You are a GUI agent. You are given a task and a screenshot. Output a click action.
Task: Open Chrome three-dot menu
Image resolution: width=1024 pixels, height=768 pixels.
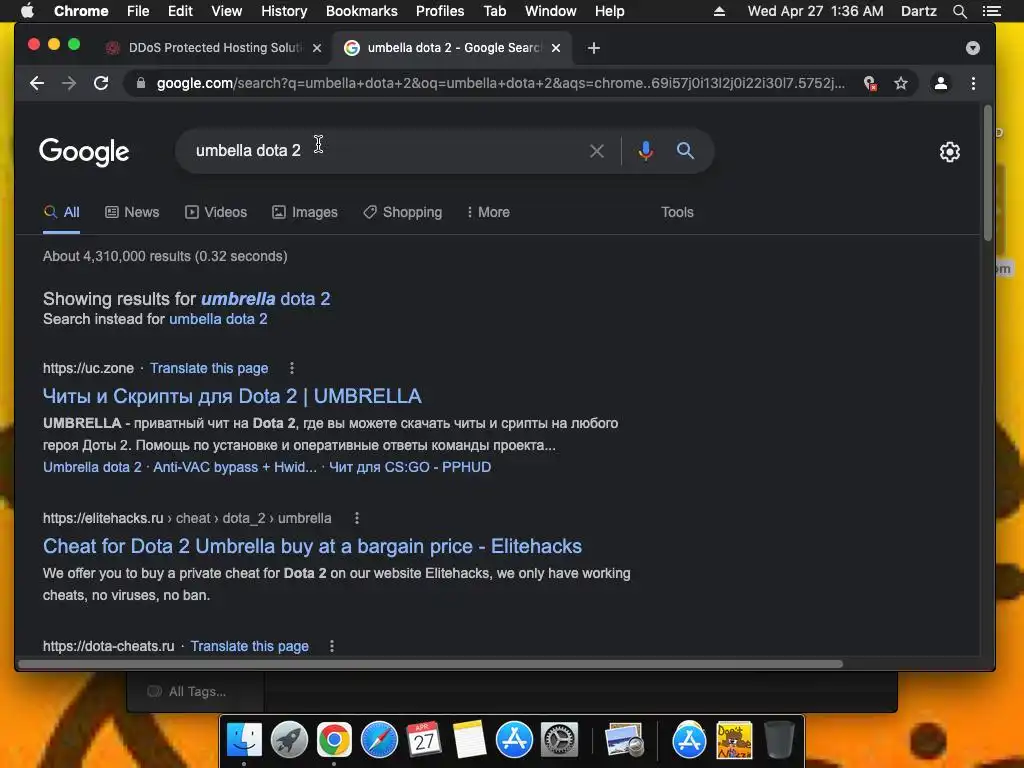pyautogui.click(x=973, y=83)
